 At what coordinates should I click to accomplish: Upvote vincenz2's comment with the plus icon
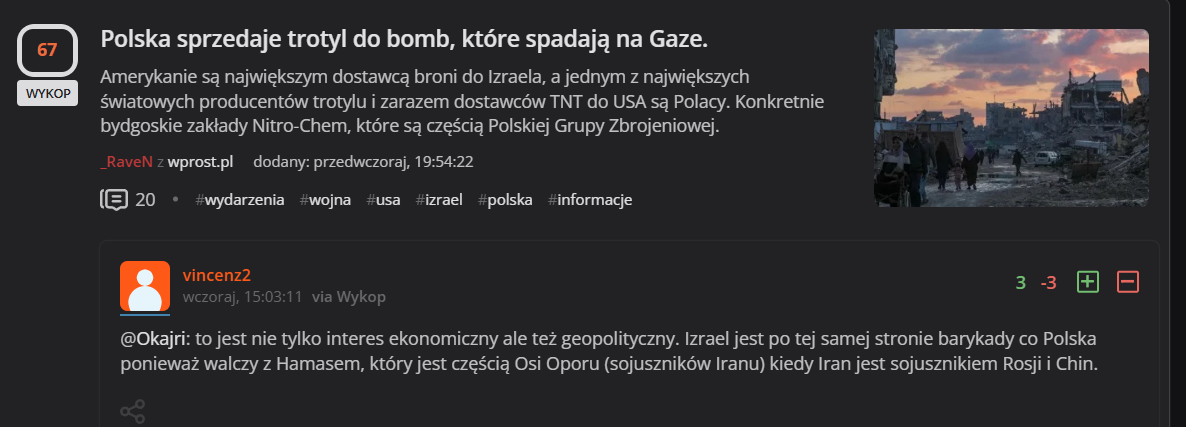pyautogui.click(x=1087, y=282)
